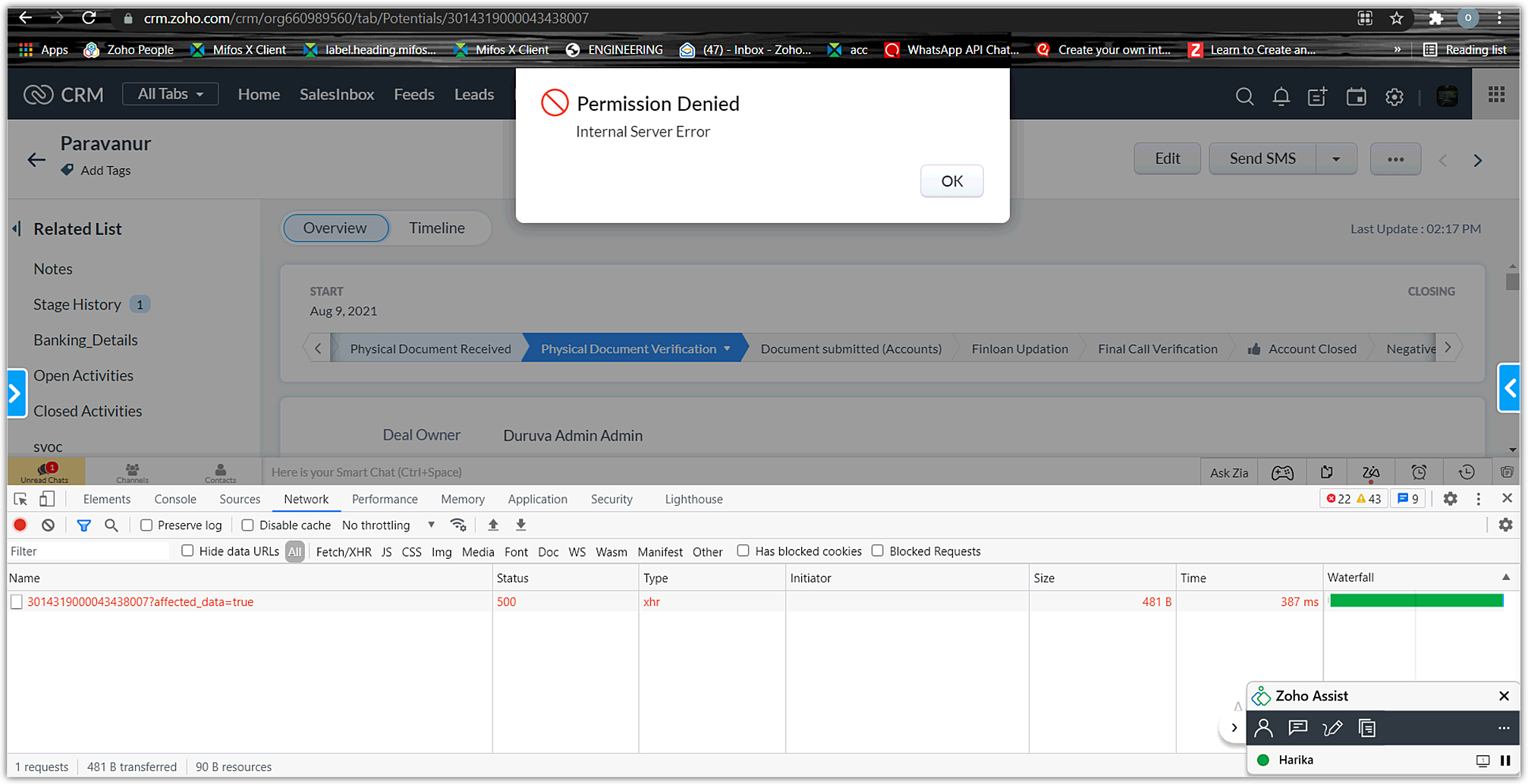Viewport: 1528px width, 784px height.
Task: Open the CRM calendar icon
Action: point(1356,96)
